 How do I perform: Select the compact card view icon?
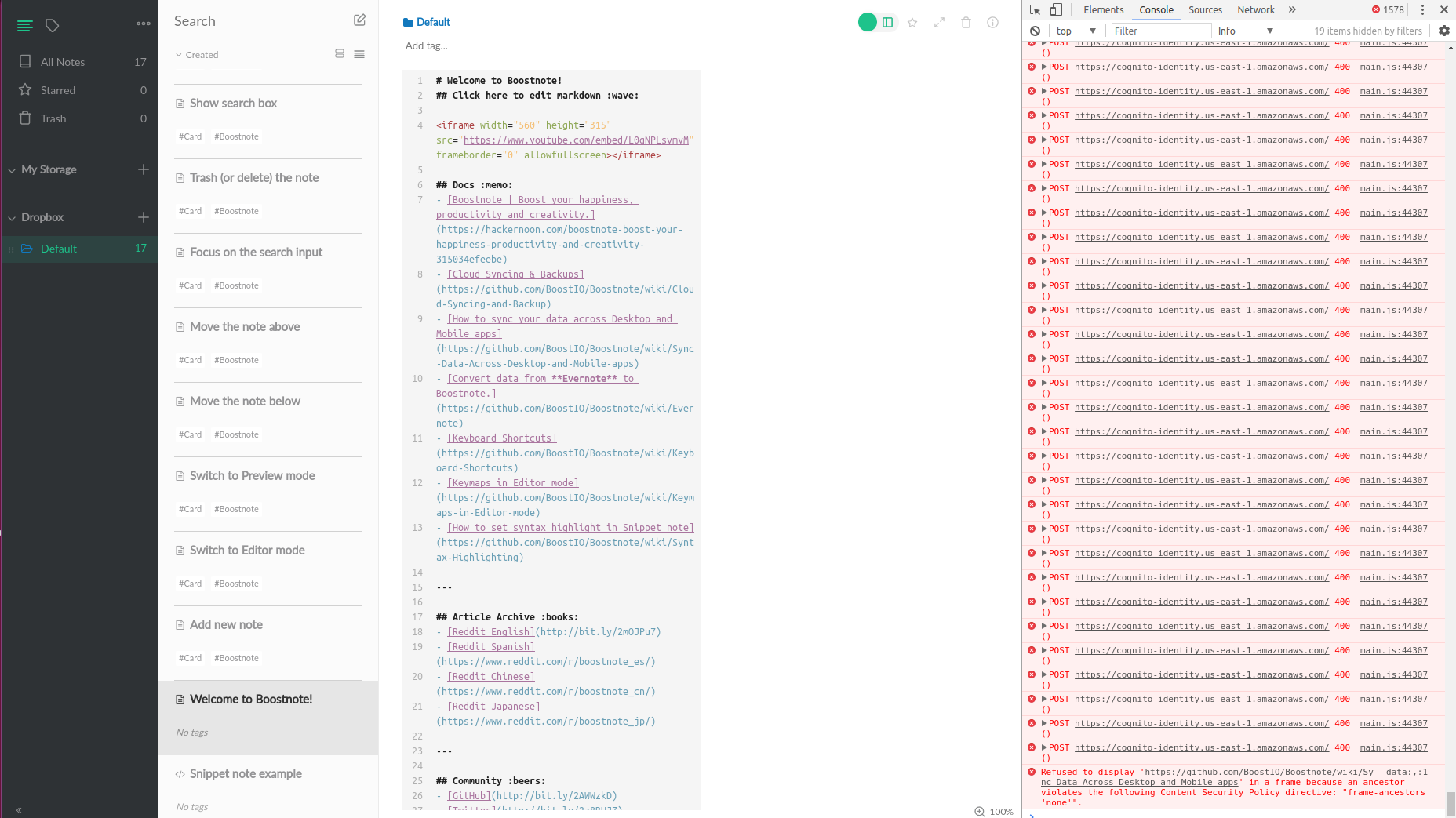(x=339, y=53)
